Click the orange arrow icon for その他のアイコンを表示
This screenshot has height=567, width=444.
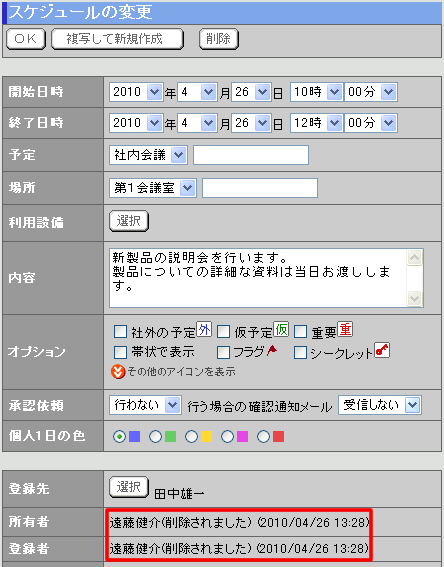pos(118,371)
